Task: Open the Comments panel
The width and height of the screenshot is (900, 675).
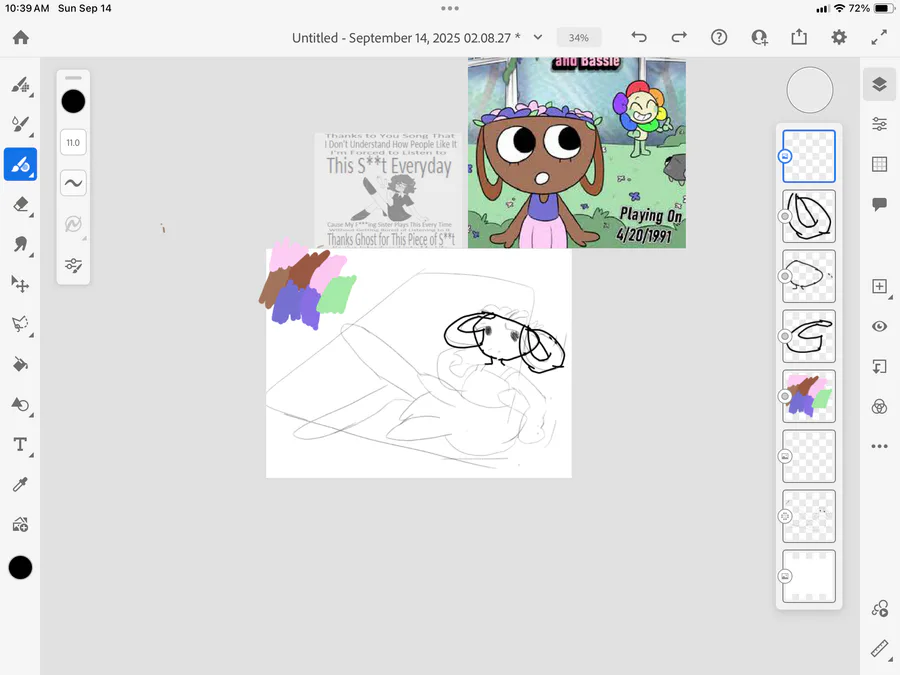Action: pos(879,204)
